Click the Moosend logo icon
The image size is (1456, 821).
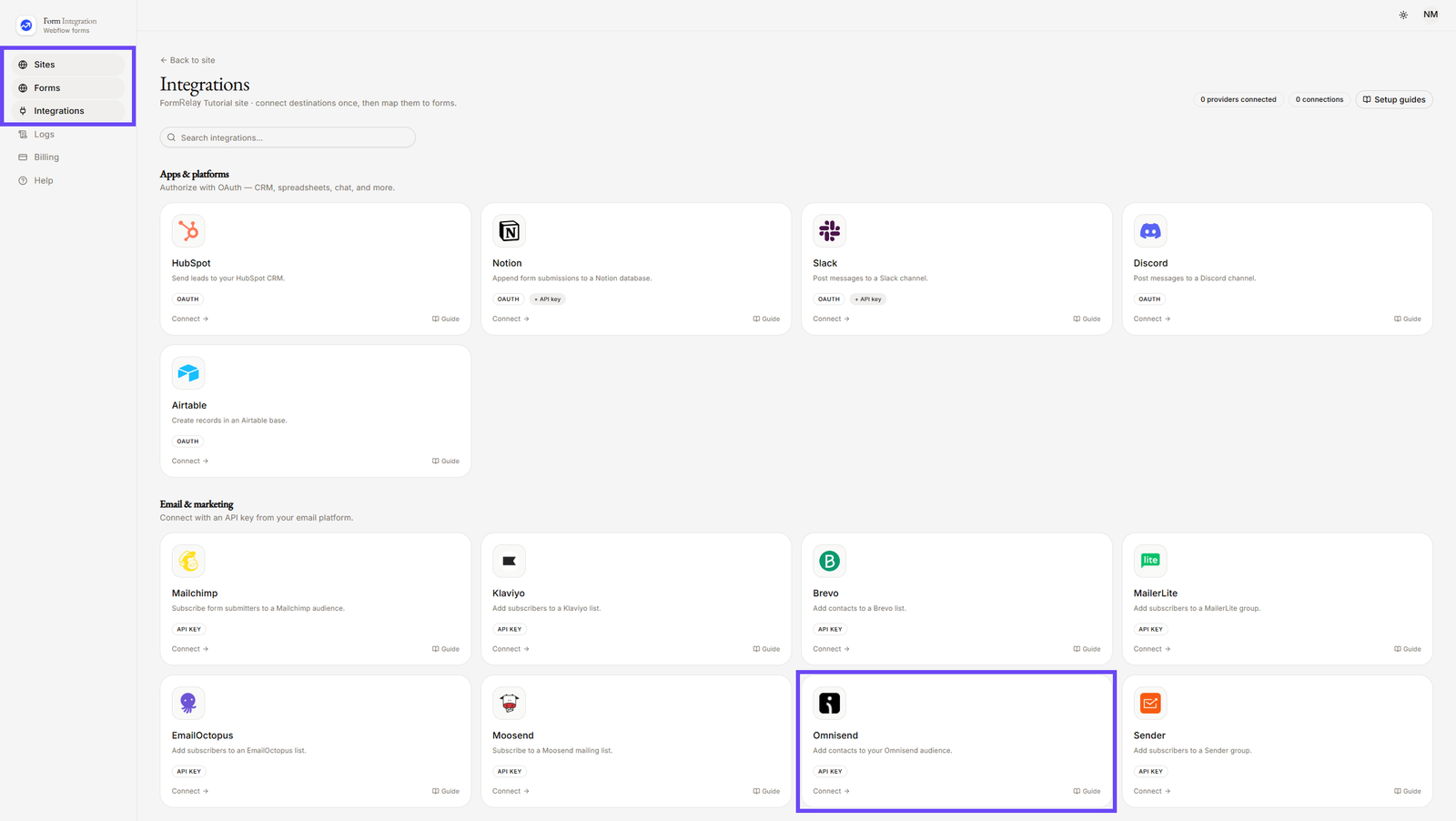coord(510,703)
